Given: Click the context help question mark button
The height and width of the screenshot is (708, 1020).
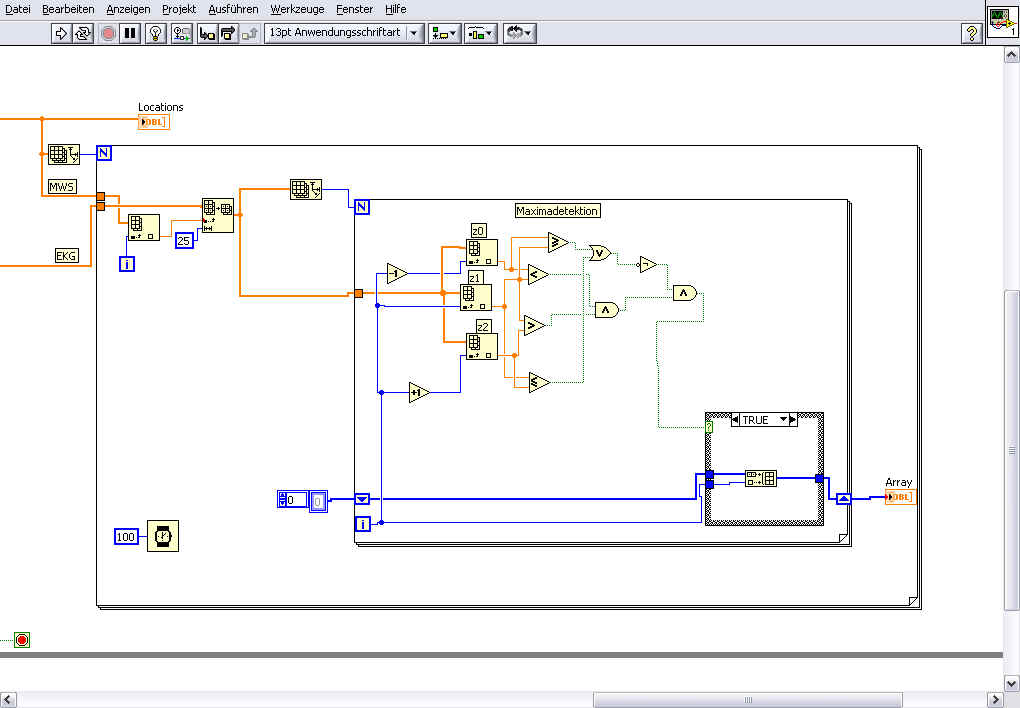Looking at the screenshot, I should pyautogui.click(x=970, y=33).
